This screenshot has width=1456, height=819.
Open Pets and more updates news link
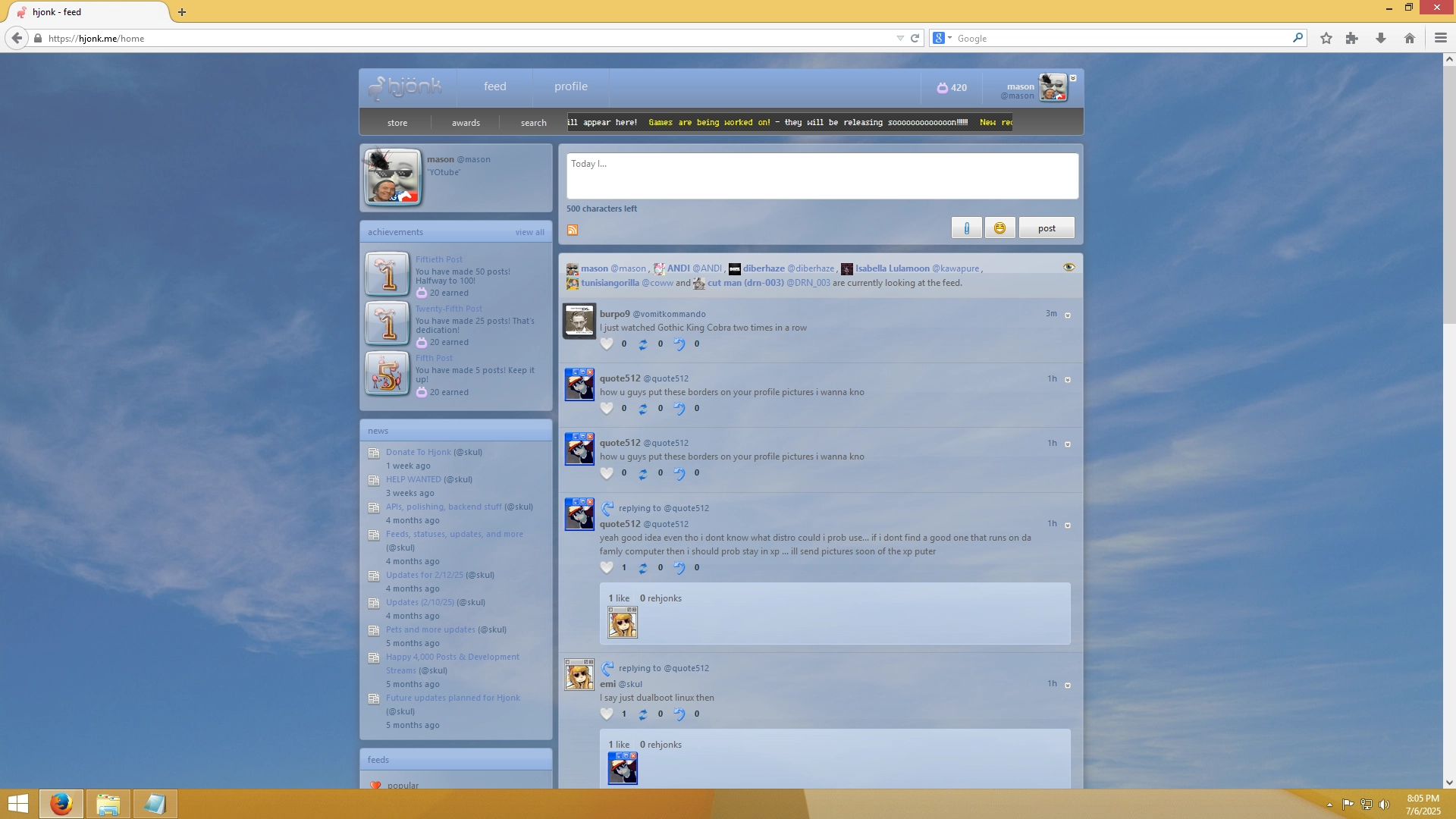click(x=430, y=629)
